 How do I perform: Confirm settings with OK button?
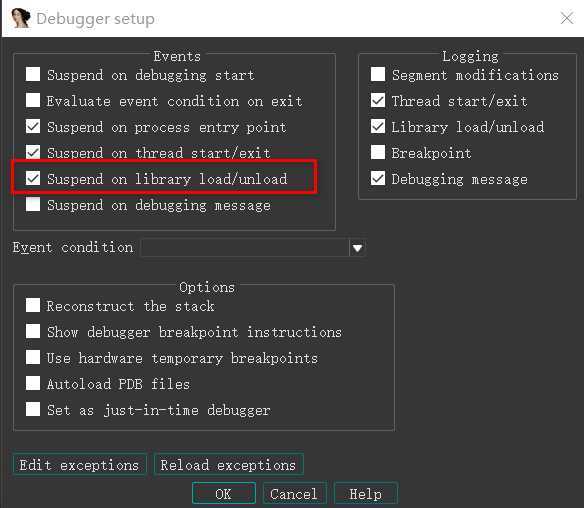tap(223, 493)
